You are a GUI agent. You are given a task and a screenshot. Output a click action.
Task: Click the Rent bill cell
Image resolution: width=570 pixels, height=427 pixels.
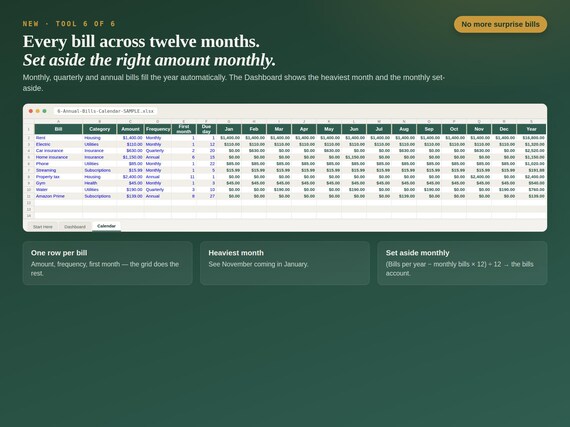coord(59,138)
